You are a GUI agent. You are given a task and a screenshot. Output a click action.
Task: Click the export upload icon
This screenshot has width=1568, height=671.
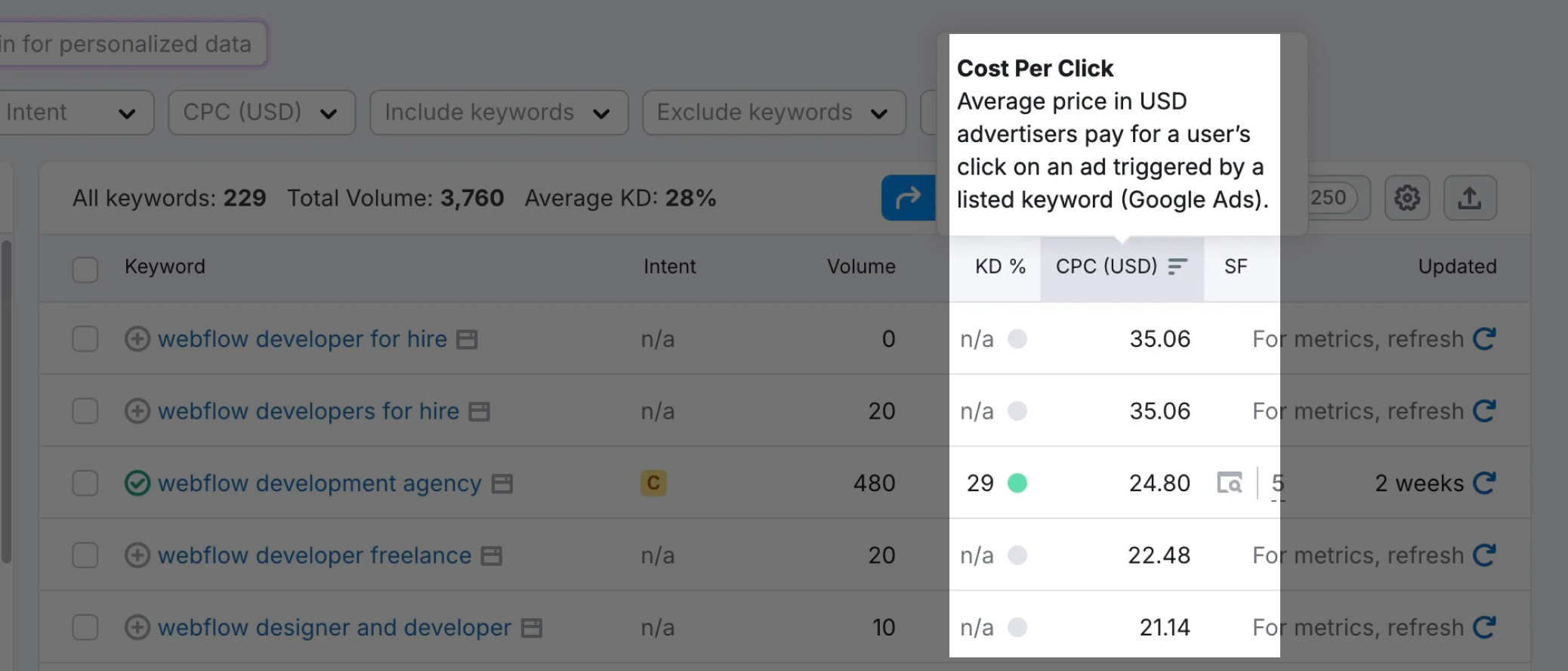click(1469, 198)
